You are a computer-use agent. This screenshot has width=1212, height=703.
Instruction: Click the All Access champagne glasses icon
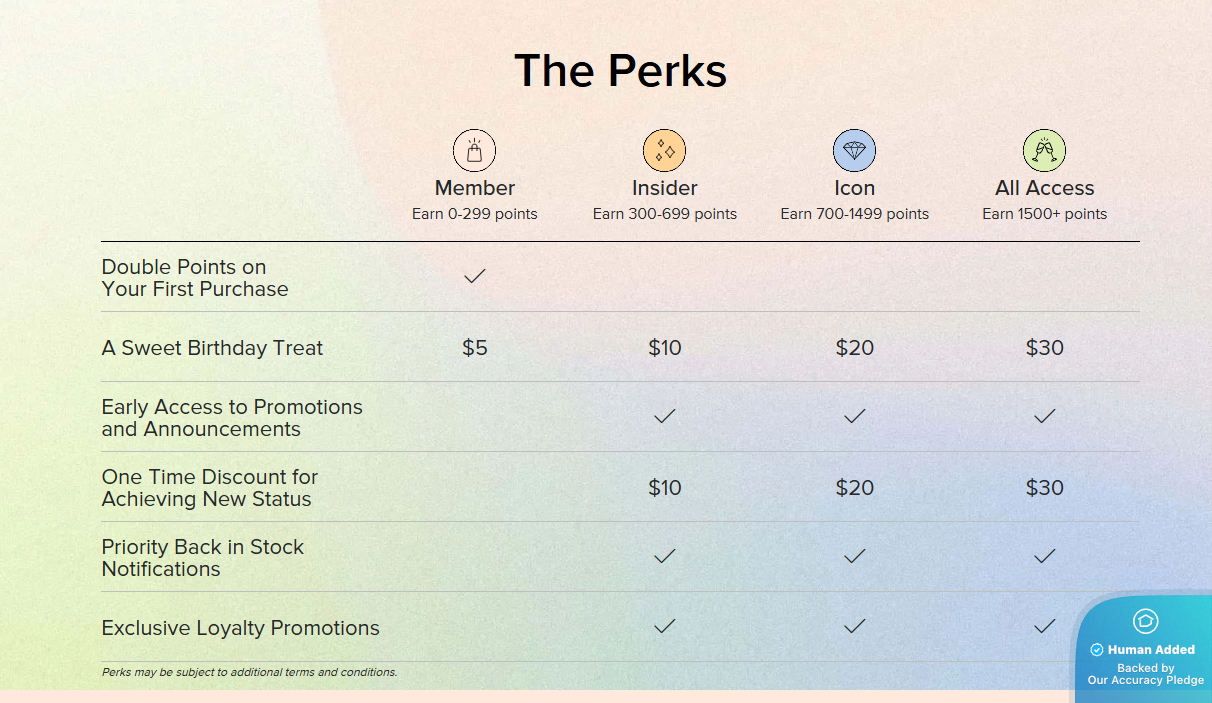pos(1044,151)
